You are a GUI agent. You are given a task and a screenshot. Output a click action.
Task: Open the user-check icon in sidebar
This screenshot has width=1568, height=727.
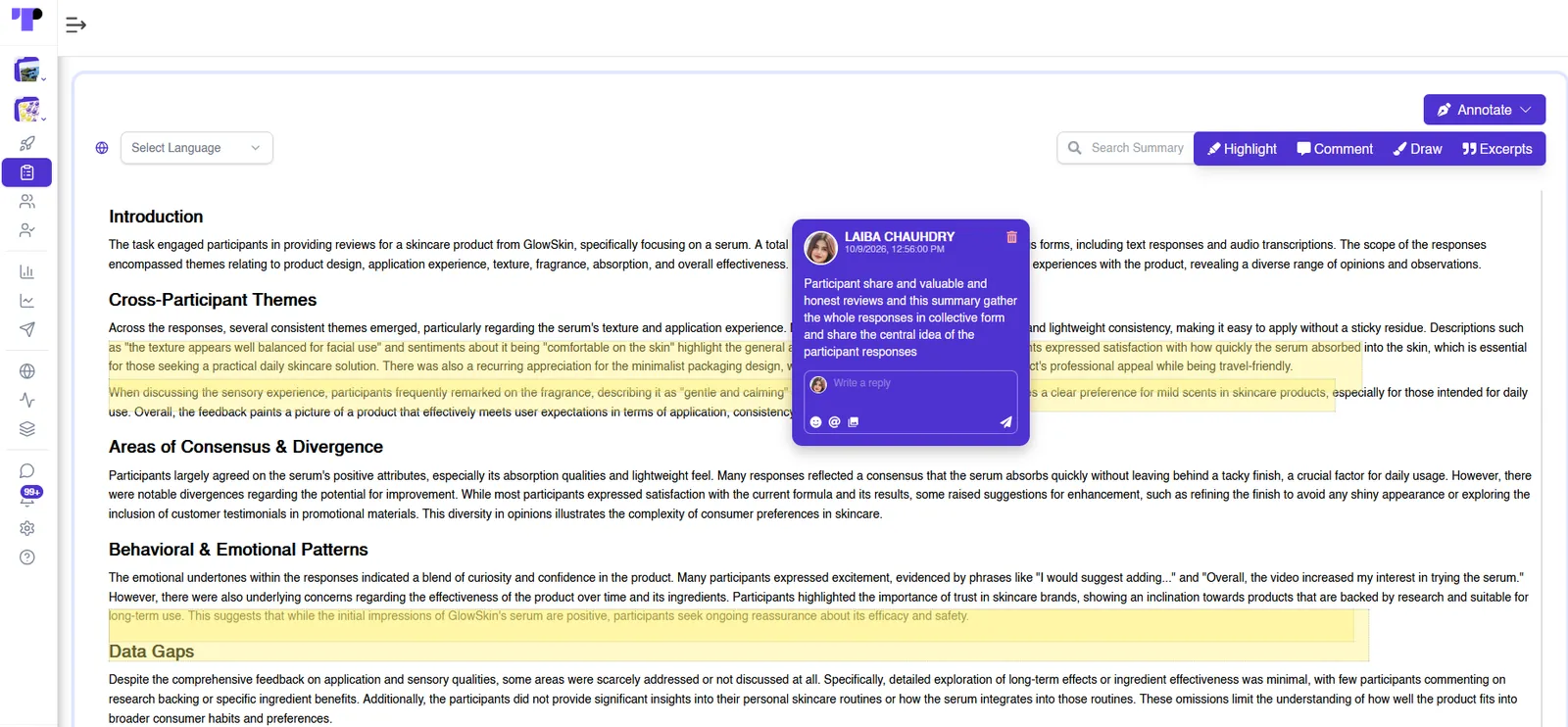27,231
